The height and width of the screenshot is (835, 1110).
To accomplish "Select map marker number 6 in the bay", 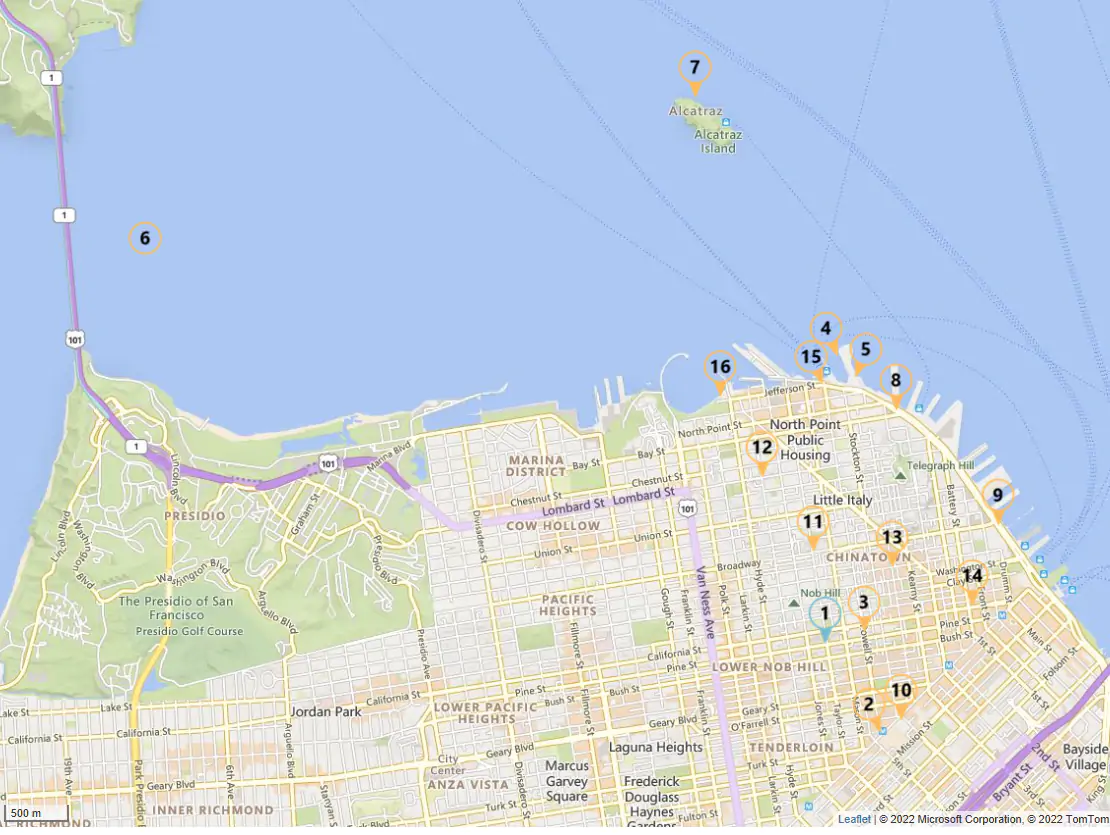I will (145, 238).
